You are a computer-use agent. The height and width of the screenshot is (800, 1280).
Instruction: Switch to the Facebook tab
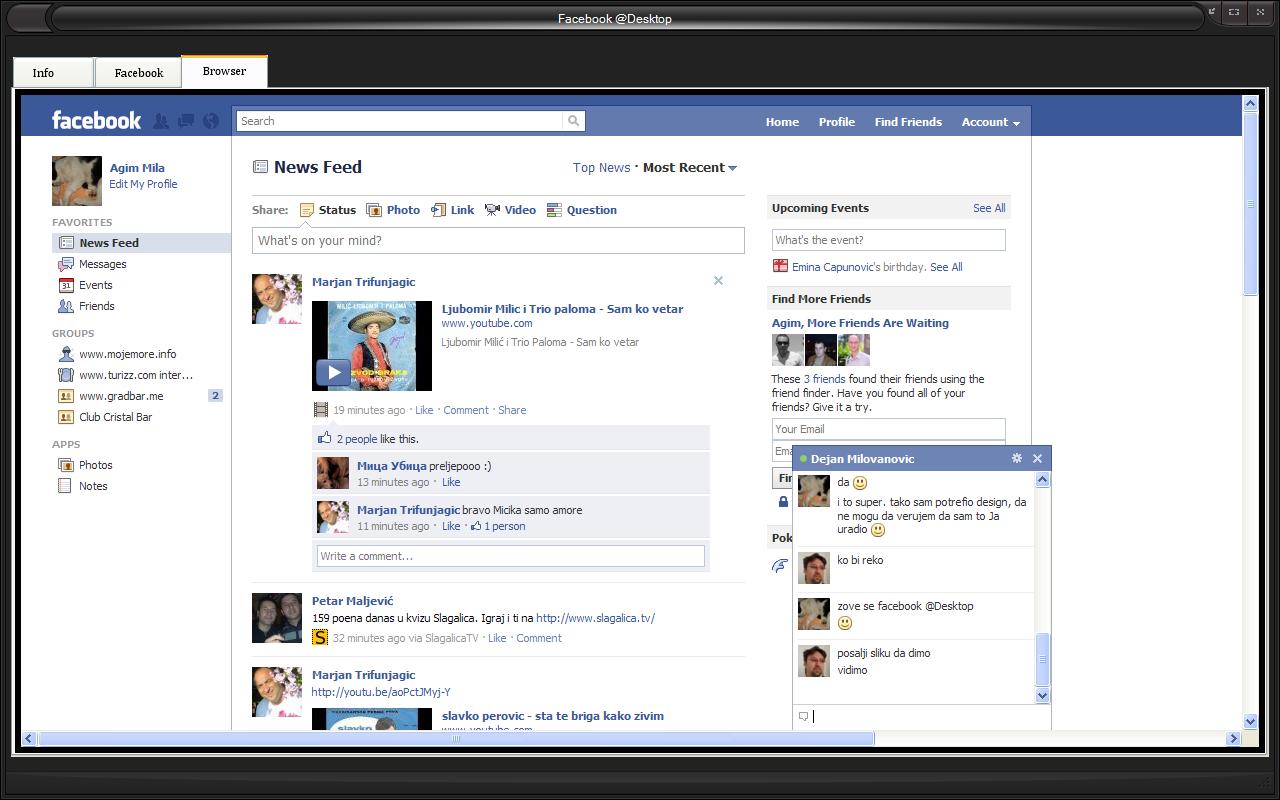pos(138,72)
